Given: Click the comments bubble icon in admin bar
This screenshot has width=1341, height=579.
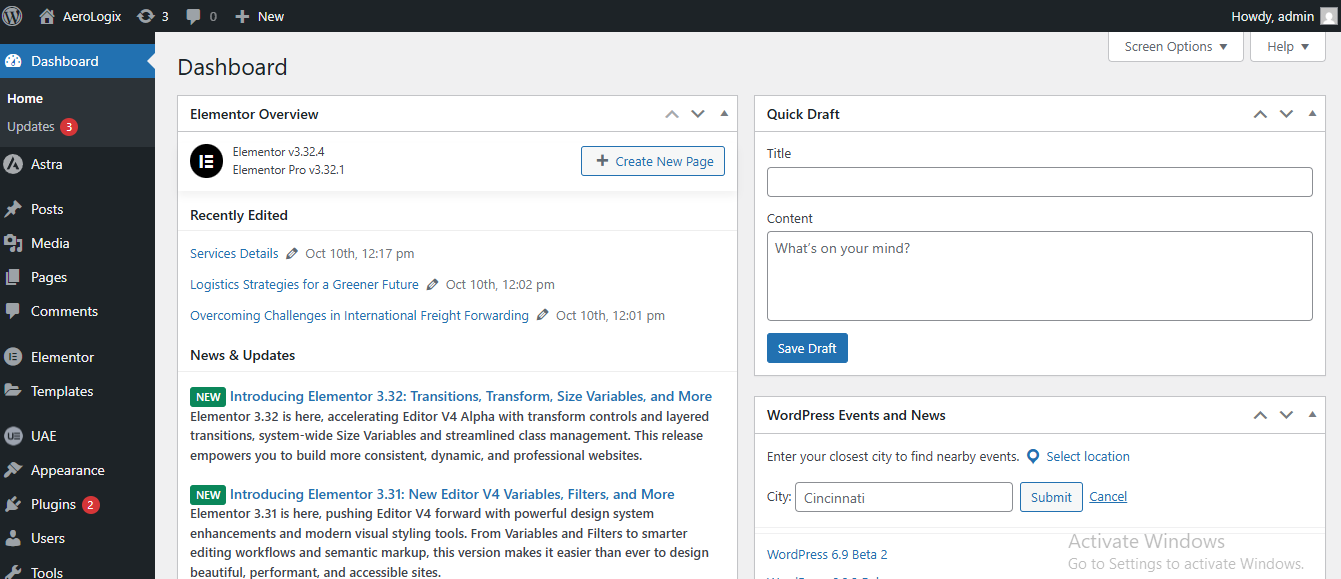Looking at the screenshot, I should click(x=194, y=16).
